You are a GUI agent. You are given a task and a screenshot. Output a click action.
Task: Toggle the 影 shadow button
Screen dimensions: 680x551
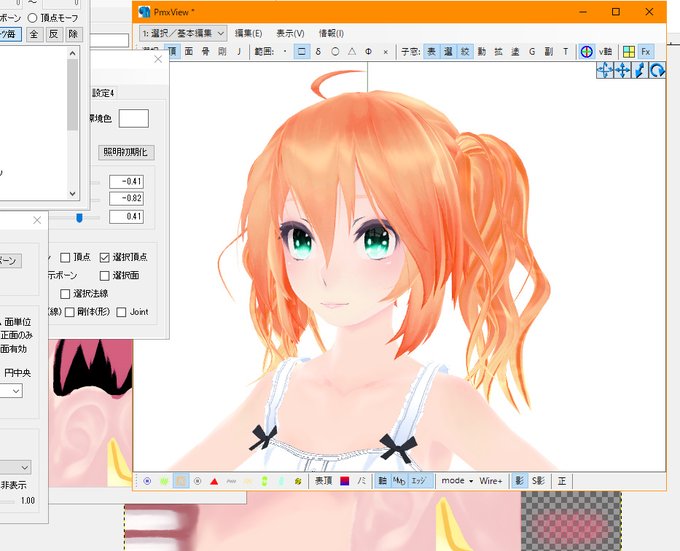(519, 481)
